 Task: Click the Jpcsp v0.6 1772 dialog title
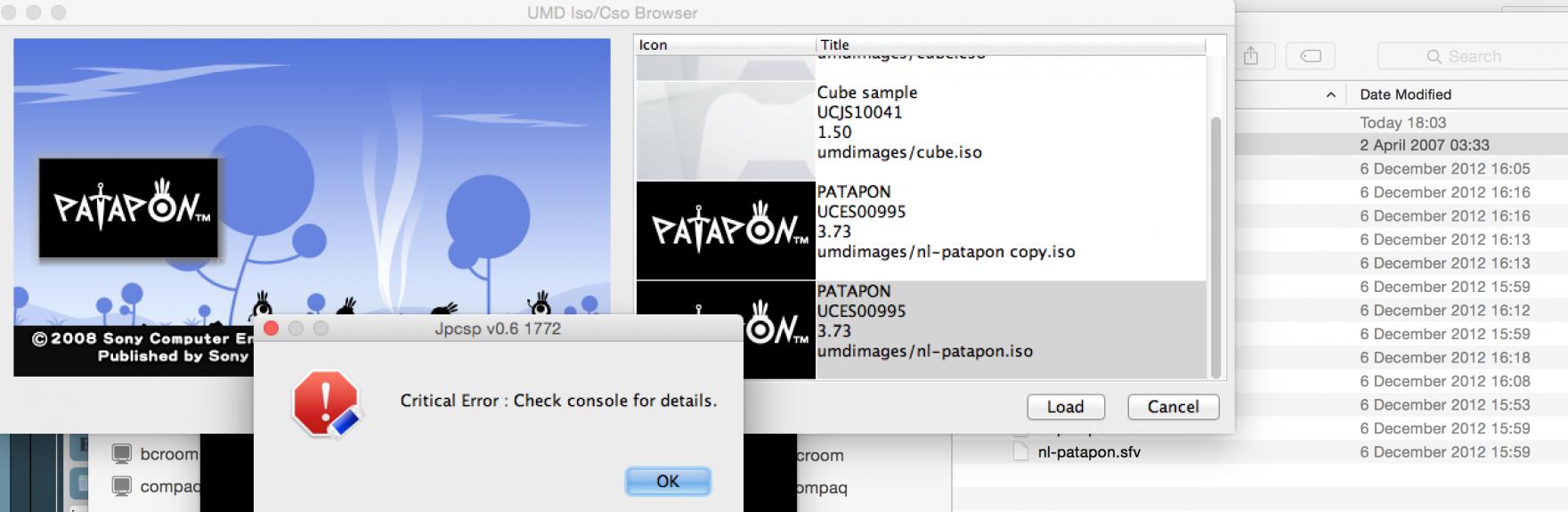pos(497,329)
